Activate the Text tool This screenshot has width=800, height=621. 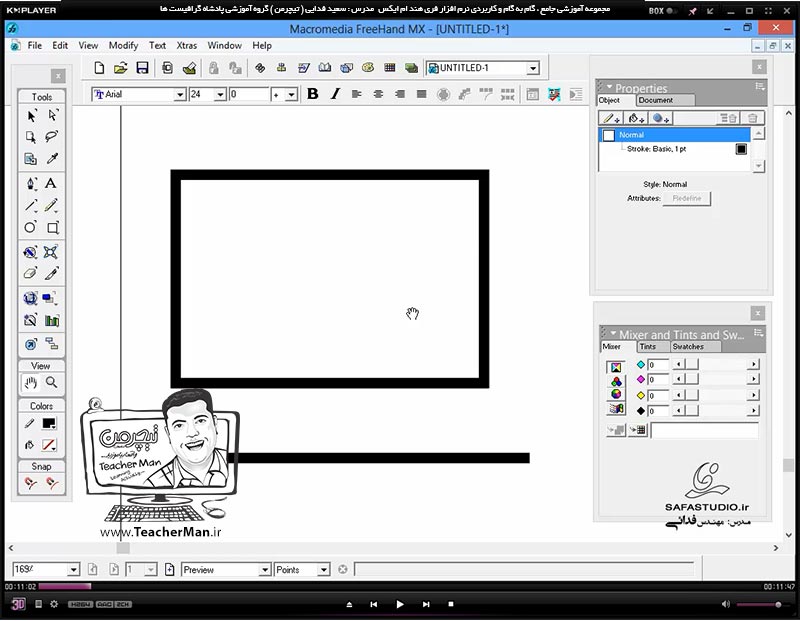[x=51, y=183]
